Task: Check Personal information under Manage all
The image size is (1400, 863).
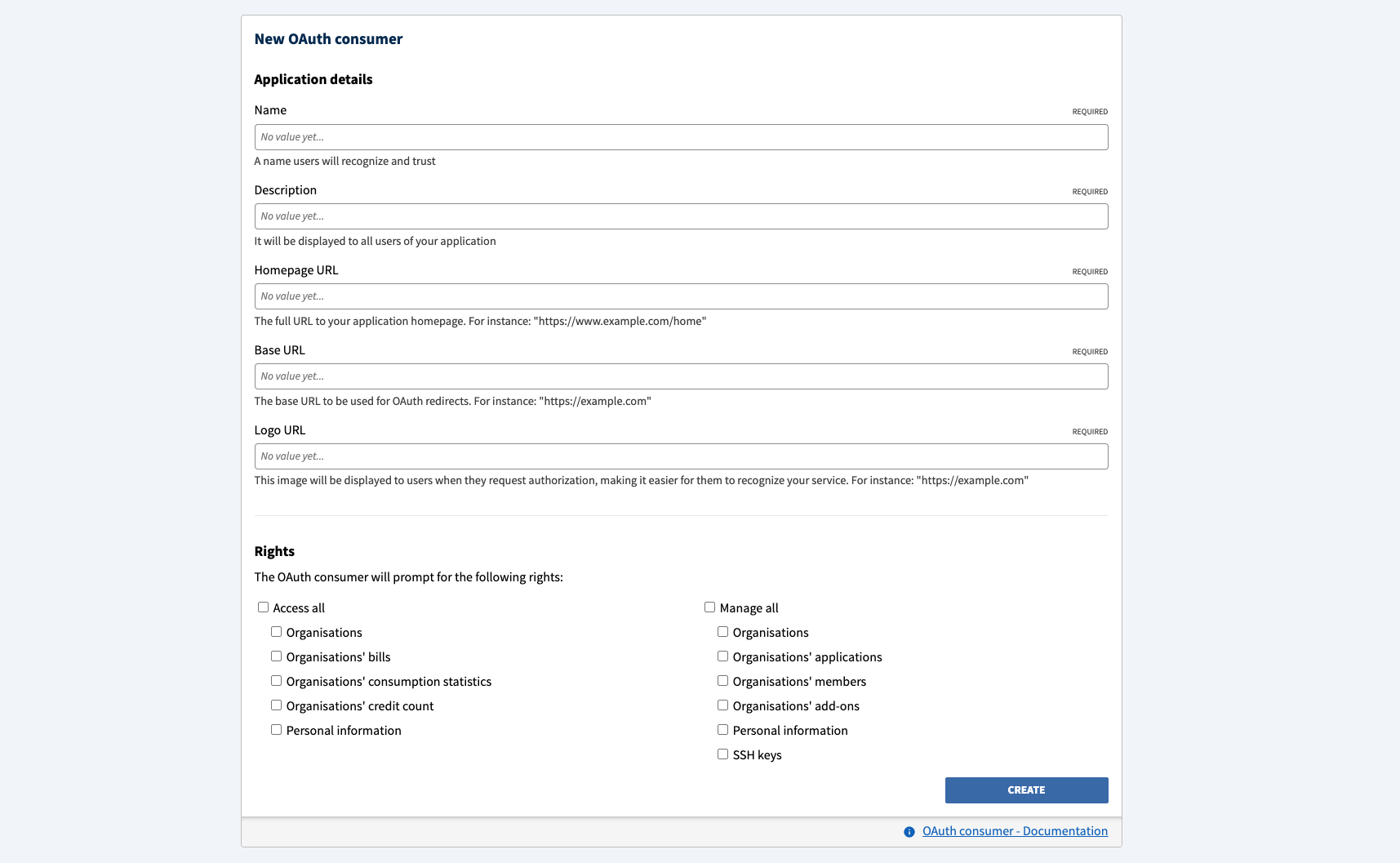Action: (722, 729)
